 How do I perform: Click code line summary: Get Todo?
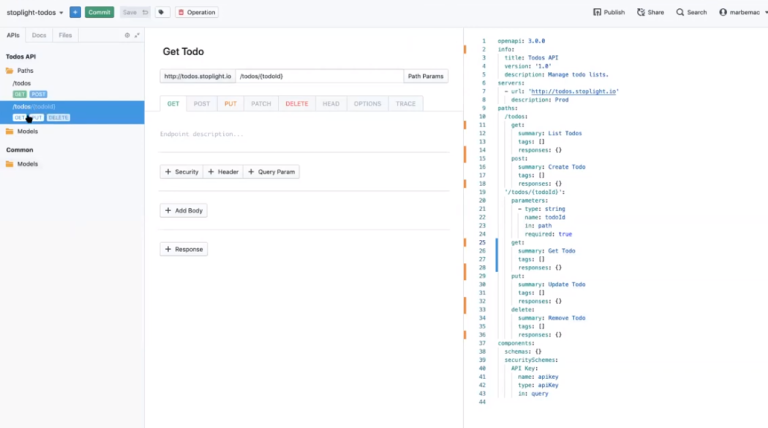(x=547, y=251)
